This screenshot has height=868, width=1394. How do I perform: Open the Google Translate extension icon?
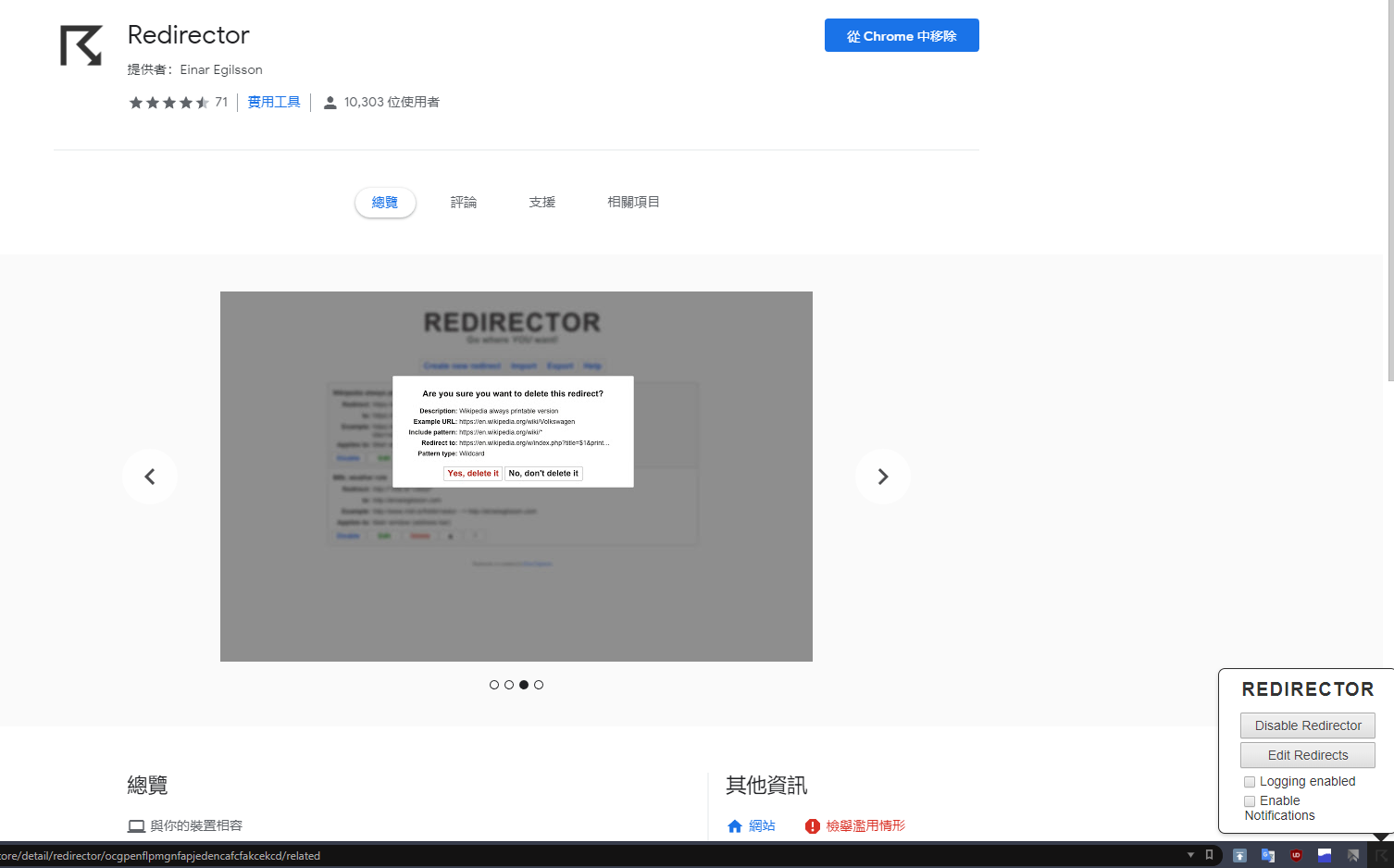[x=1268, y=856]
